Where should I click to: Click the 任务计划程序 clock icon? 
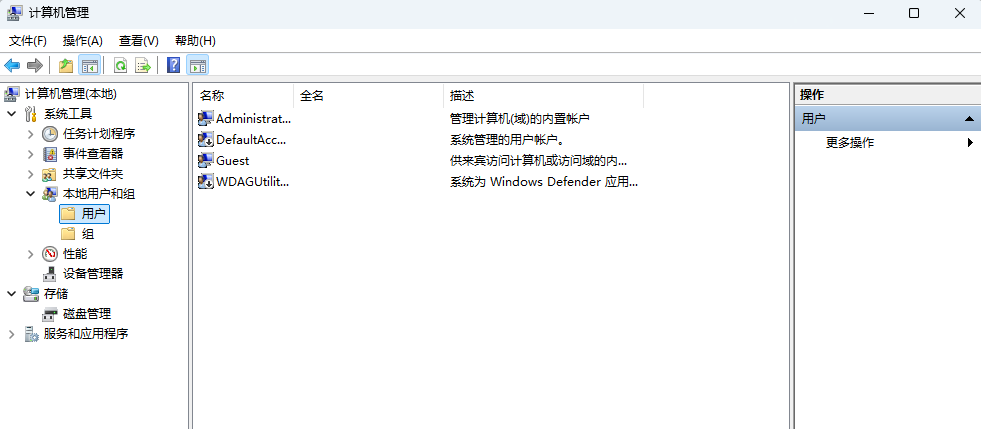pos(49,134)
